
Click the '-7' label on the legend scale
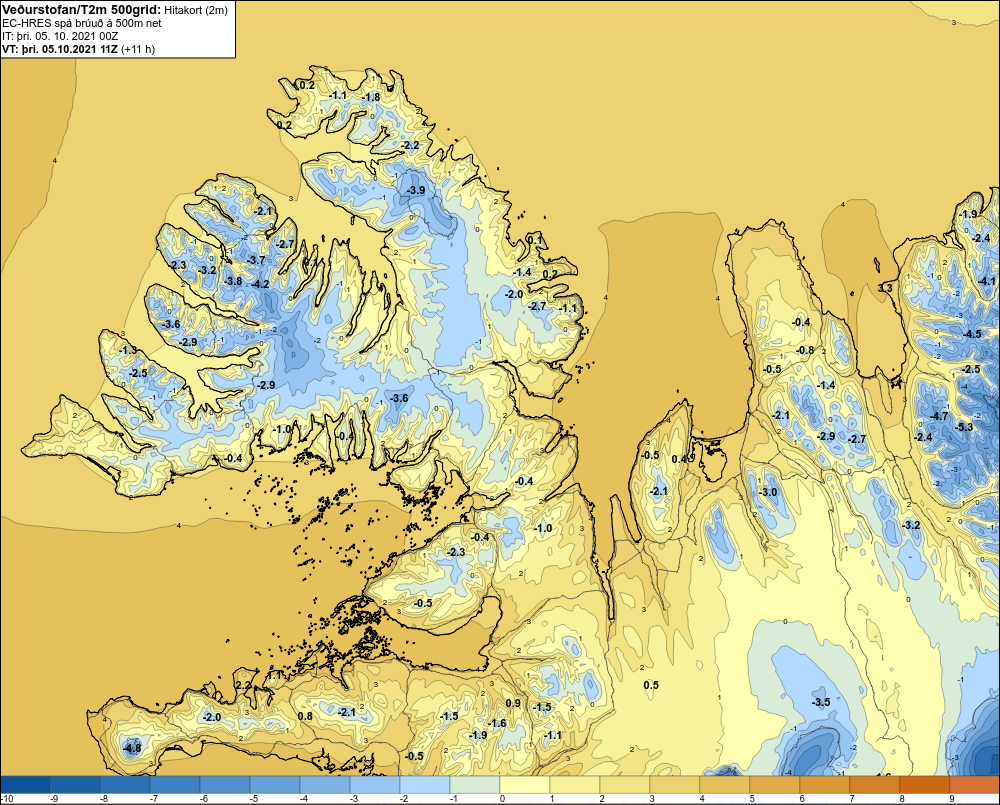coord(153,799)
